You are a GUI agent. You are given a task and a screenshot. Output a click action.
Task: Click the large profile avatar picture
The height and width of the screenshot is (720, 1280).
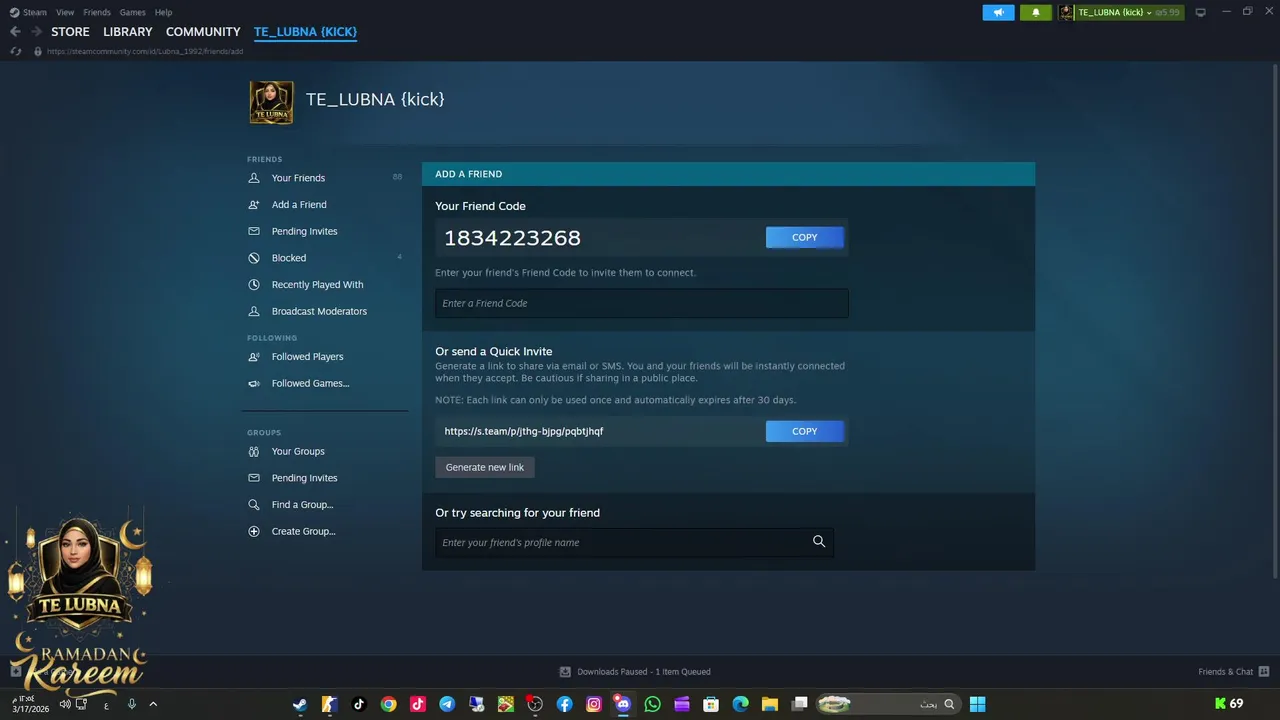(271, 102)
